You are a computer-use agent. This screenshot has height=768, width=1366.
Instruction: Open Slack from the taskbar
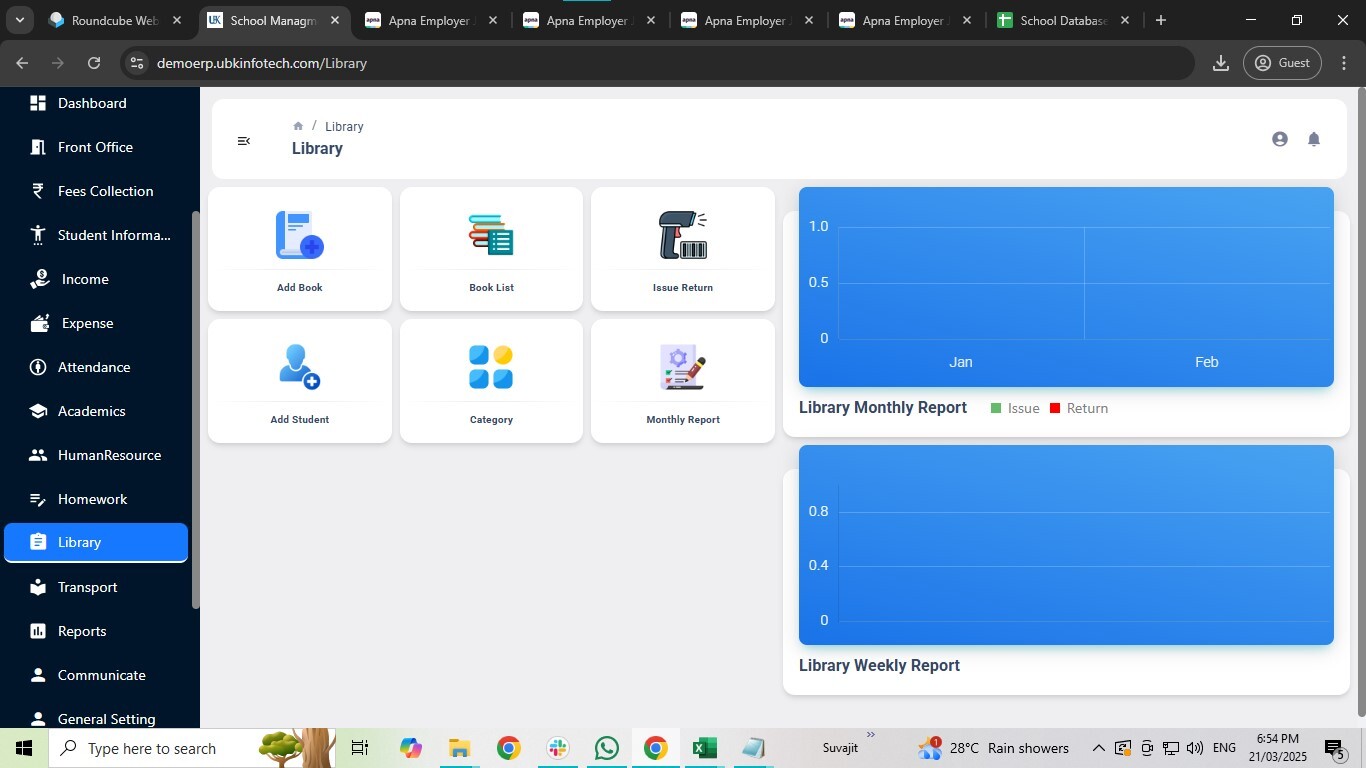click(557, 748)
